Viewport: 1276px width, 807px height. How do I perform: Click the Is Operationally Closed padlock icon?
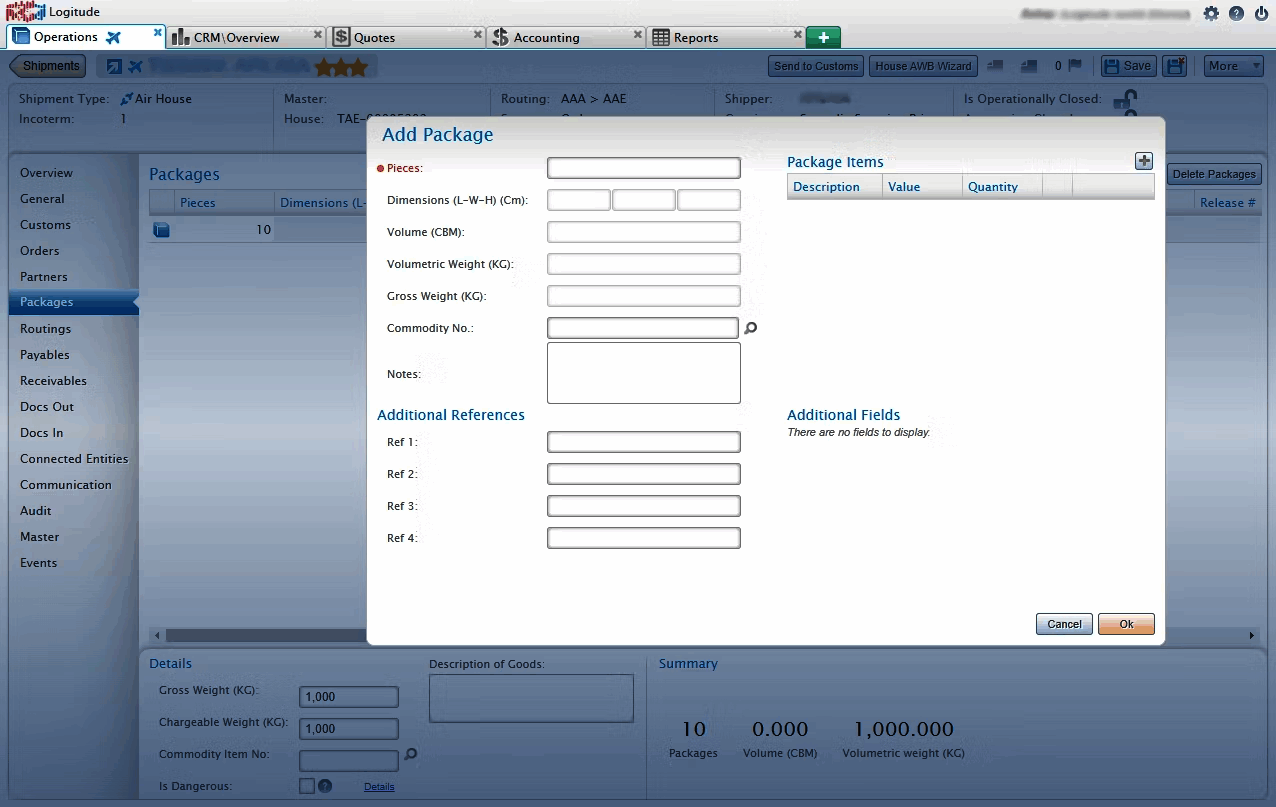pos(1125,99)
